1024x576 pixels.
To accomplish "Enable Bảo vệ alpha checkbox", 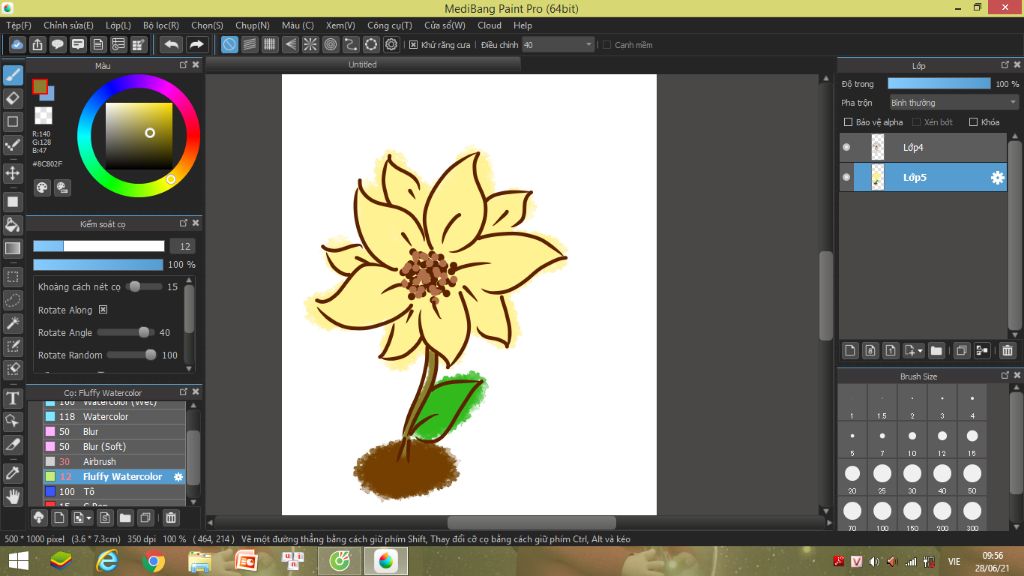I will [848, 122].
